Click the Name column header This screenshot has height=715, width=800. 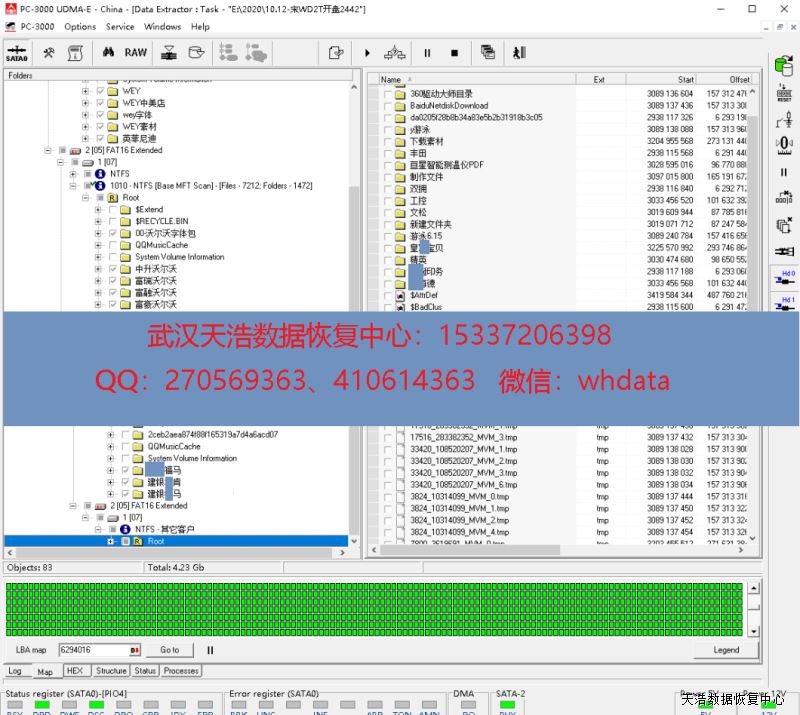pos(391,79)
